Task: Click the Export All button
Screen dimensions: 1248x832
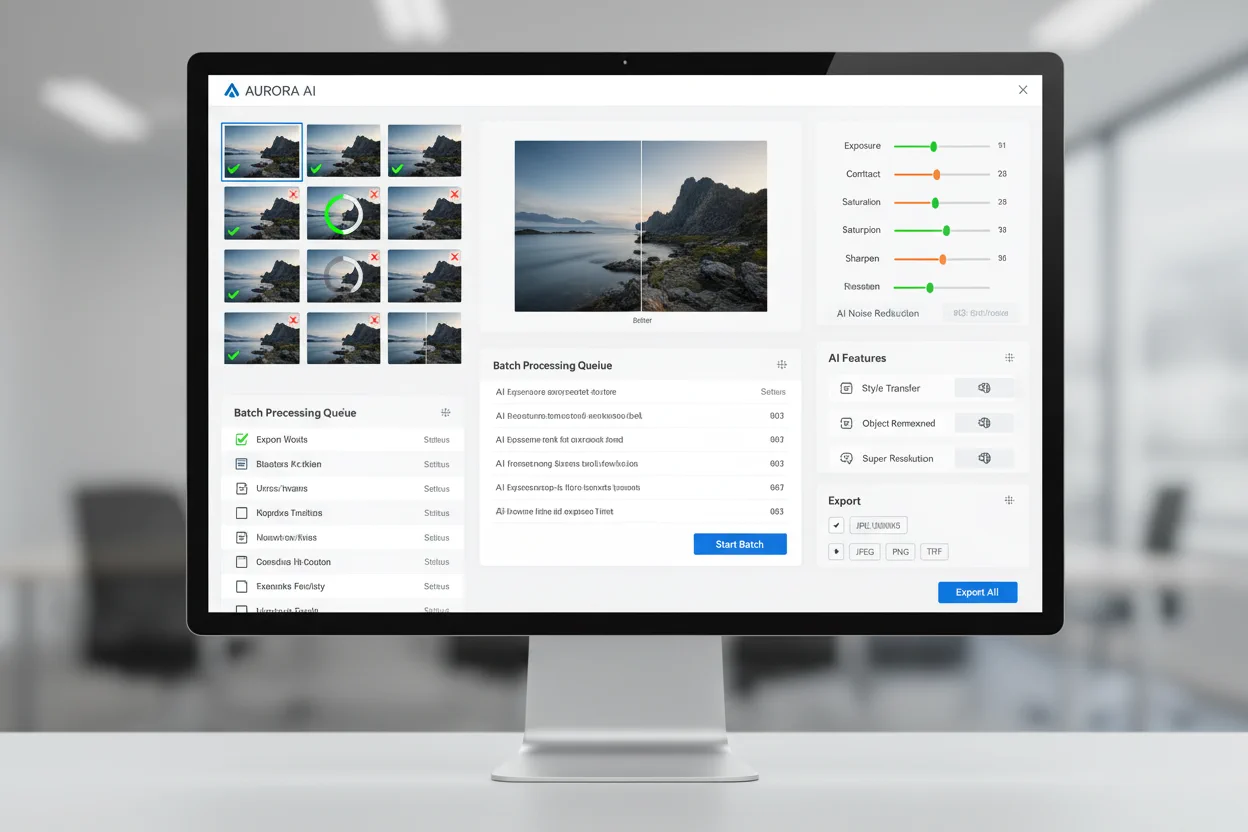Action: [977, 592]
